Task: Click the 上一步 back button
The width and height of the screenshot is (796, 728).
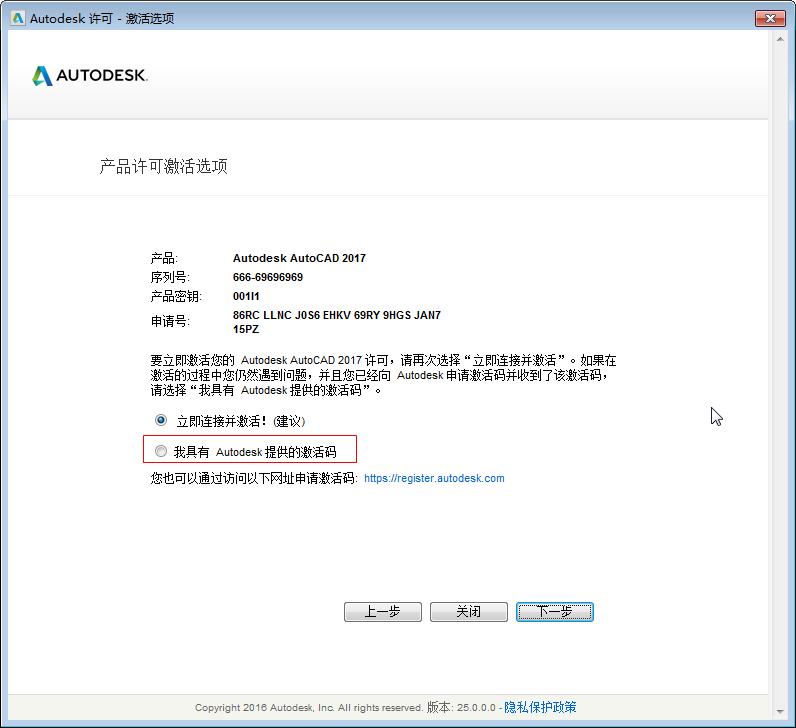Action: pyautogui.click(x=383, y=612)
